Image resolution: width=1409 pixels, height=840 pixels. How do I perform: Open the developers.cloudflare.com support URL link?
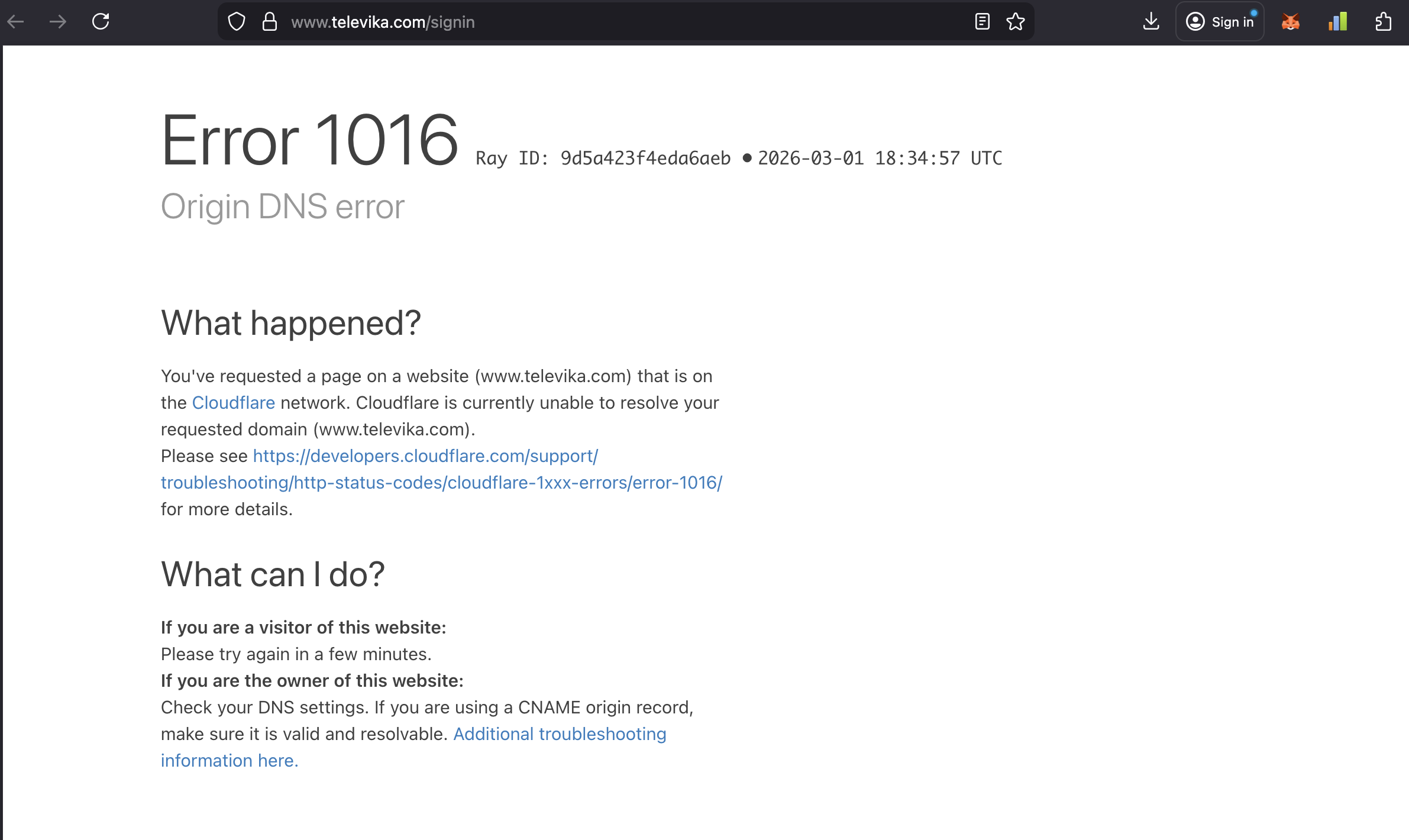click(x=425, y=456)
